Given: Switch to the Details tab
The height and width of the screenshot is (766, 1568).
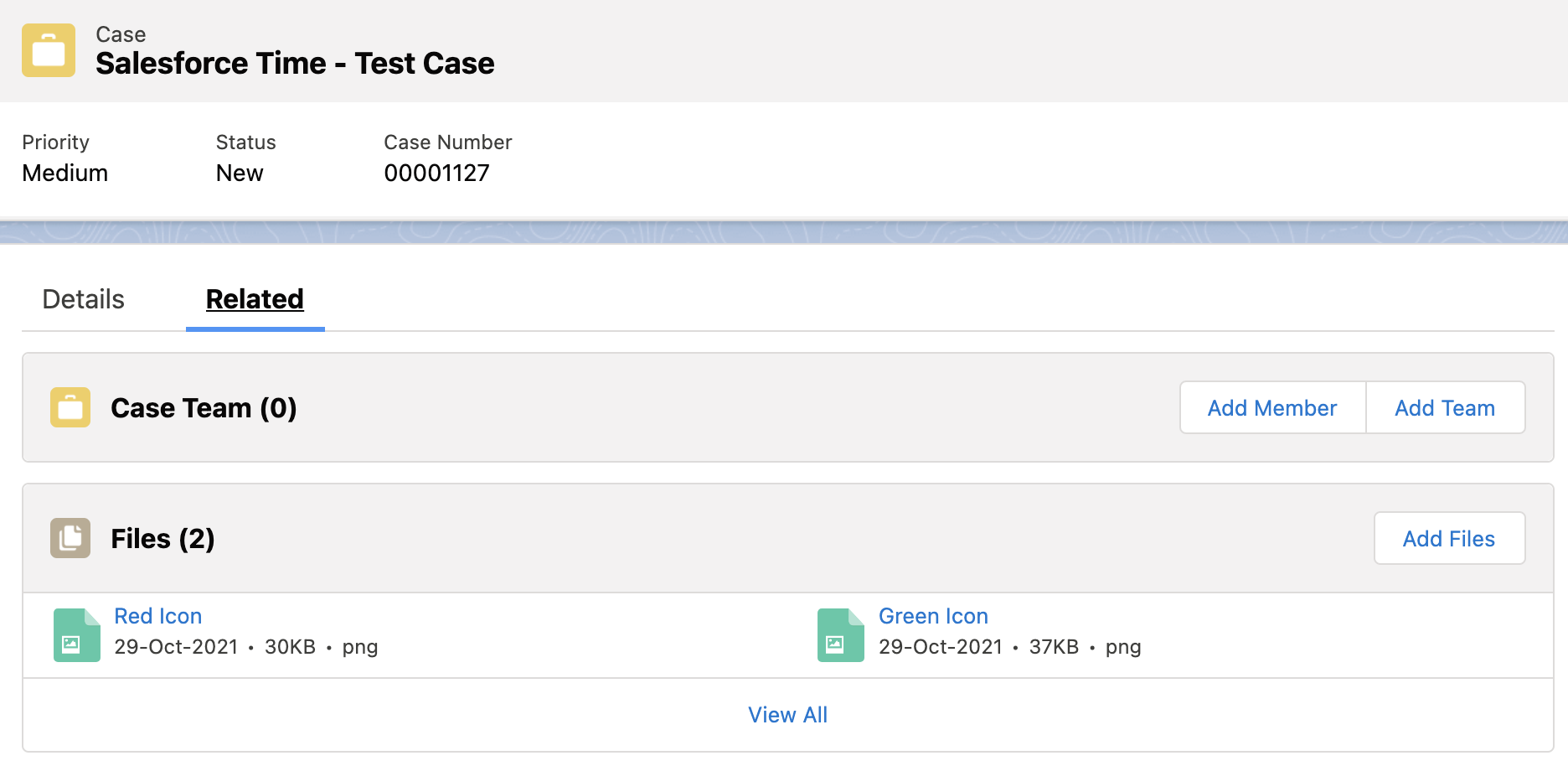Looking at the screenshot, I should (x=82, y=299).
